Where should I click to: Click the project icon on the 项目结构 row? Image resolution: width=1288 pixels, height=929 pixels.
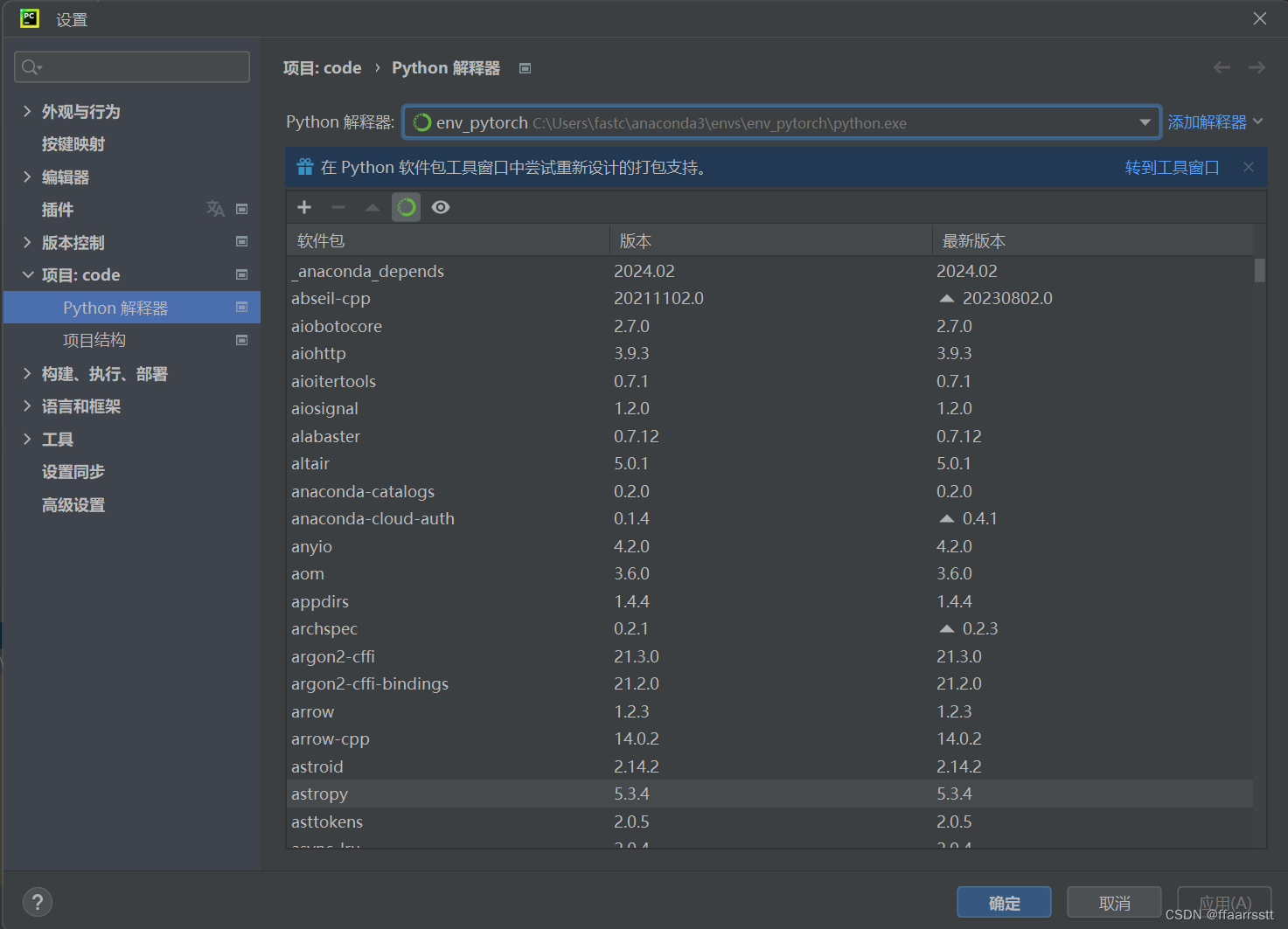tap(242, 340)
